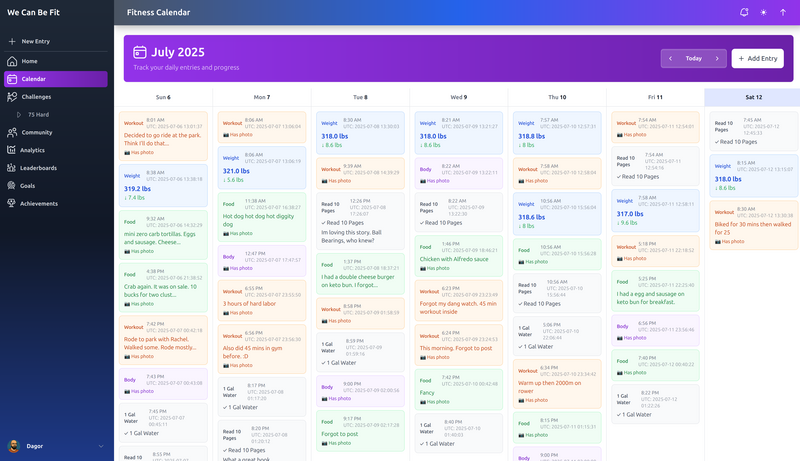The width and height of the screenshot is (800, 461).
Task: Open Monday's Body entry at 12:47 PM
Action: point(262,261)
